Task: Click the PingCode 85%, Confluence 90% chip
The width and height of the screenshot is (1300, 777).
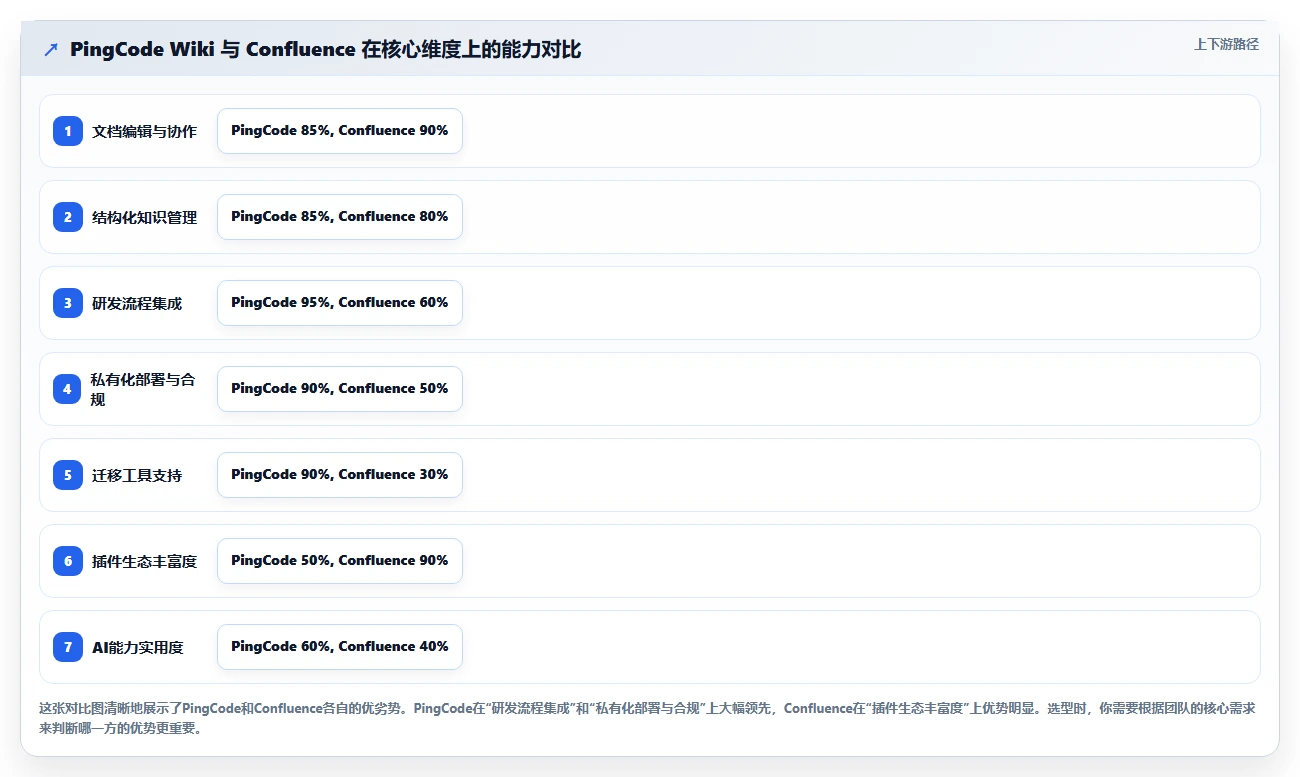Action: coord(340,131)
